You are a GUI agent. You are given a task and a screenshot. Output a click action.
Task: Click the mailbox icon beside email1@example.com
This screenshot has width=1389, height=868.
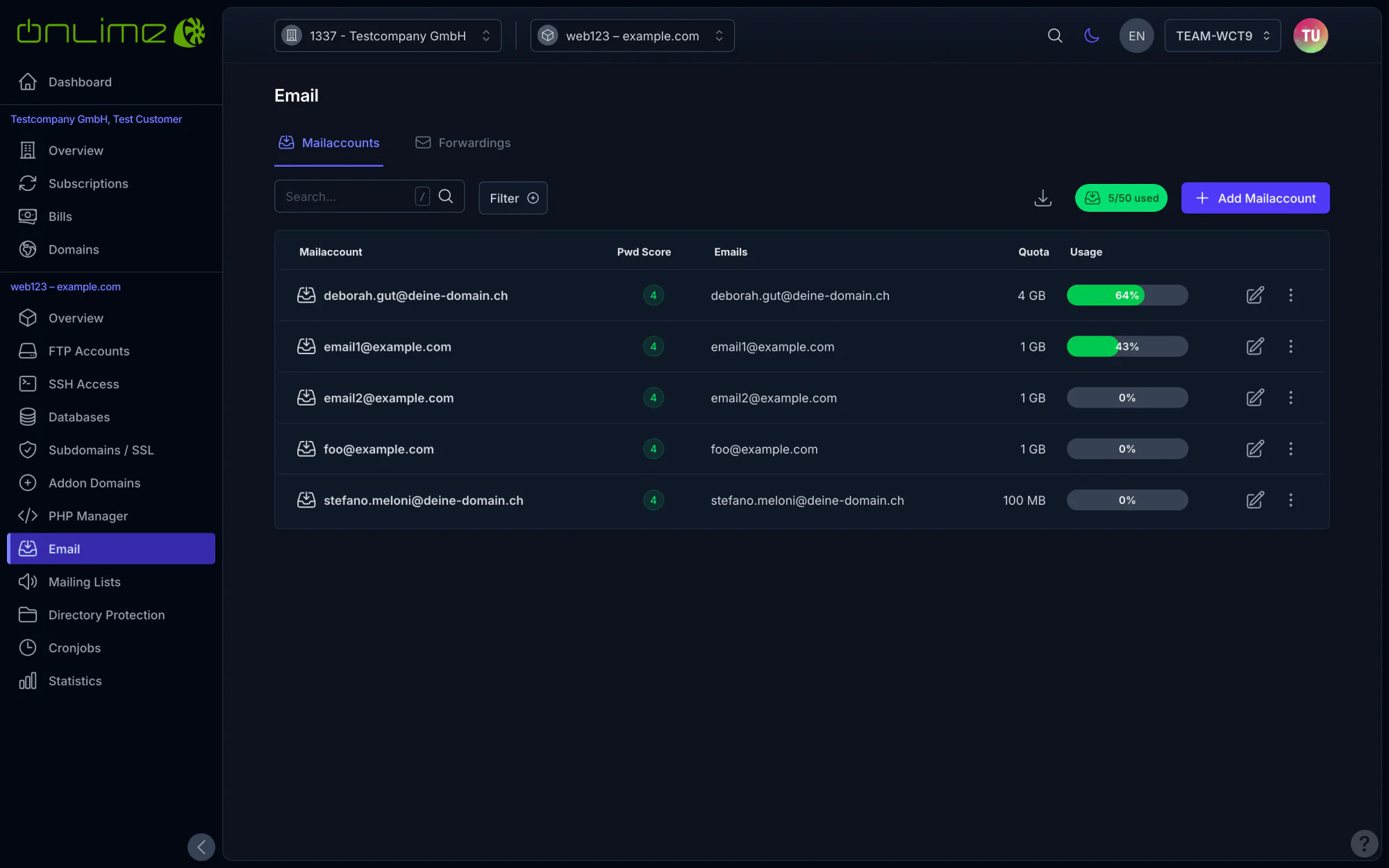click(x=306, y=347)
